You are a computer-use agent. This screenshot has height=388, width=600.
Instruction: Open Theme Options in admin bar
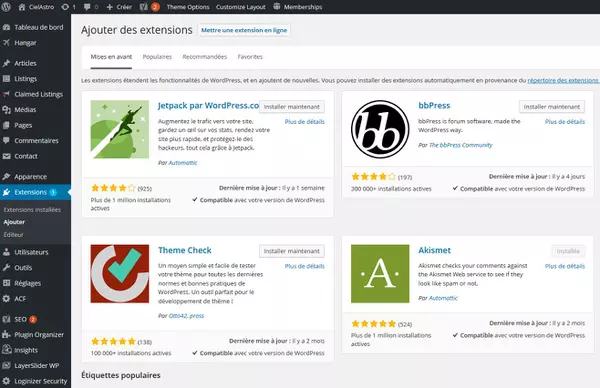click(x=188, y=7)
